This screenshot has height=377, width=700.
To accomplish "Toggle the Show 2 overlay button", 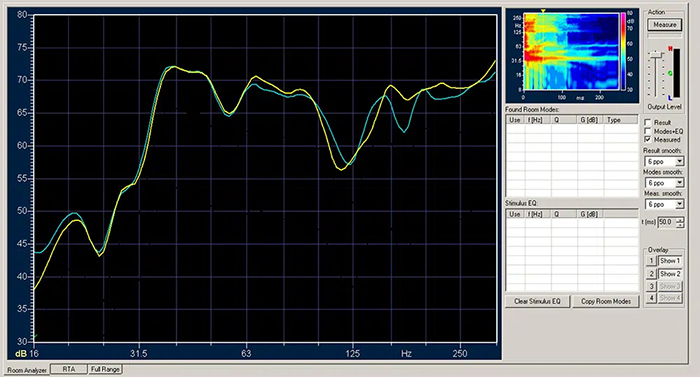I will pyautogui.click(x=670, y=274).
